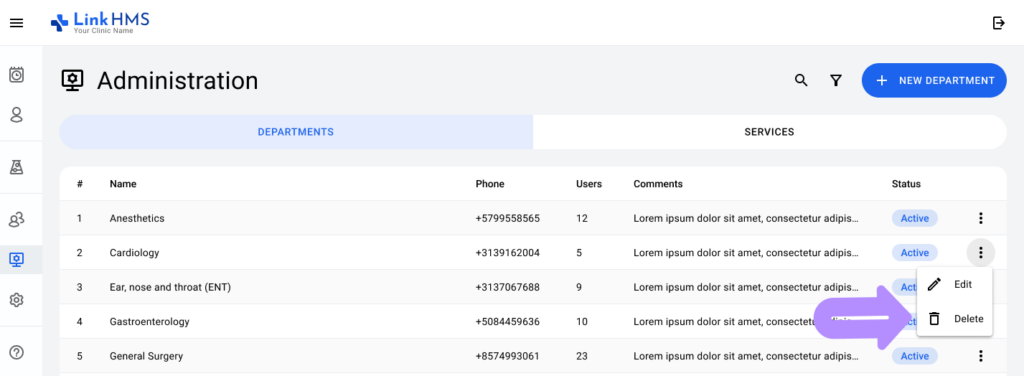Click the Active status badge for General Surgery
The width and height of the screenshot is (1024, 376).
914,356
